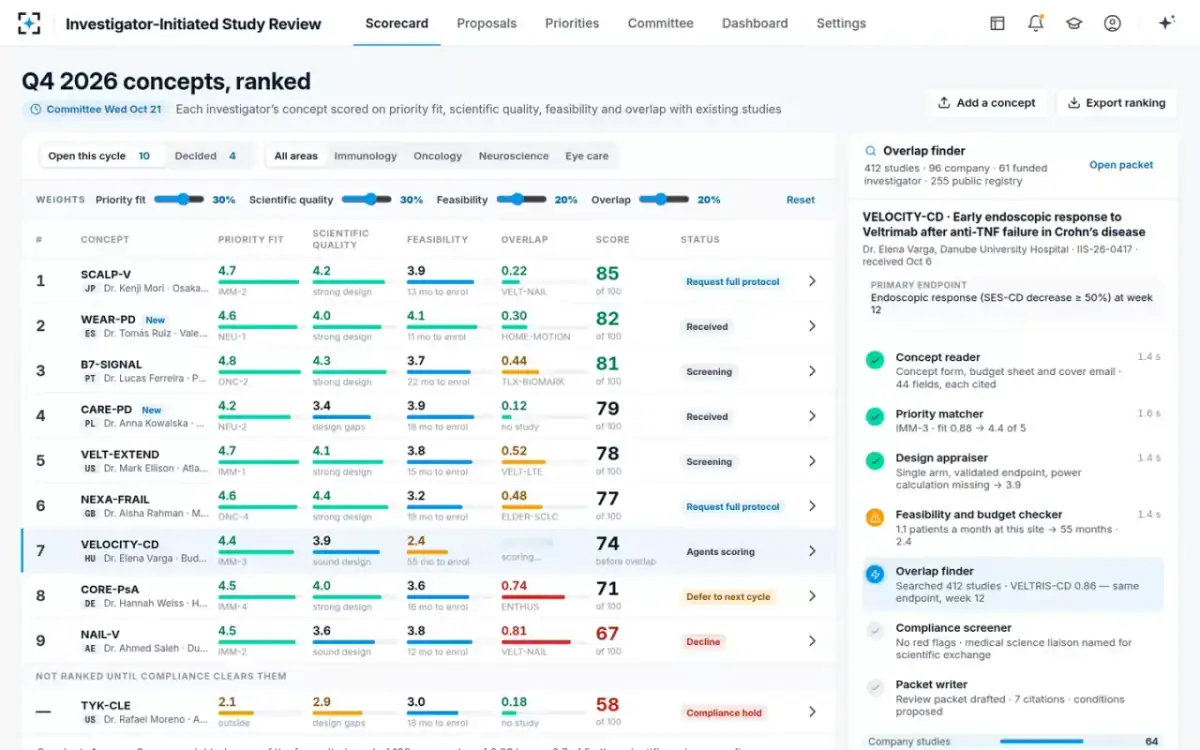Image resolution: width=1200 pixels, height=750 pixels.
Task: Open packet link in Overlap finder
Action: (1121, 165)
